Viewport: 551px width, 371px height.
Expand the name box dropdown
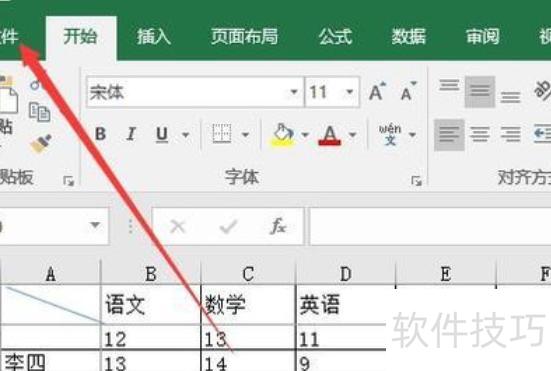tap(95, 225)
